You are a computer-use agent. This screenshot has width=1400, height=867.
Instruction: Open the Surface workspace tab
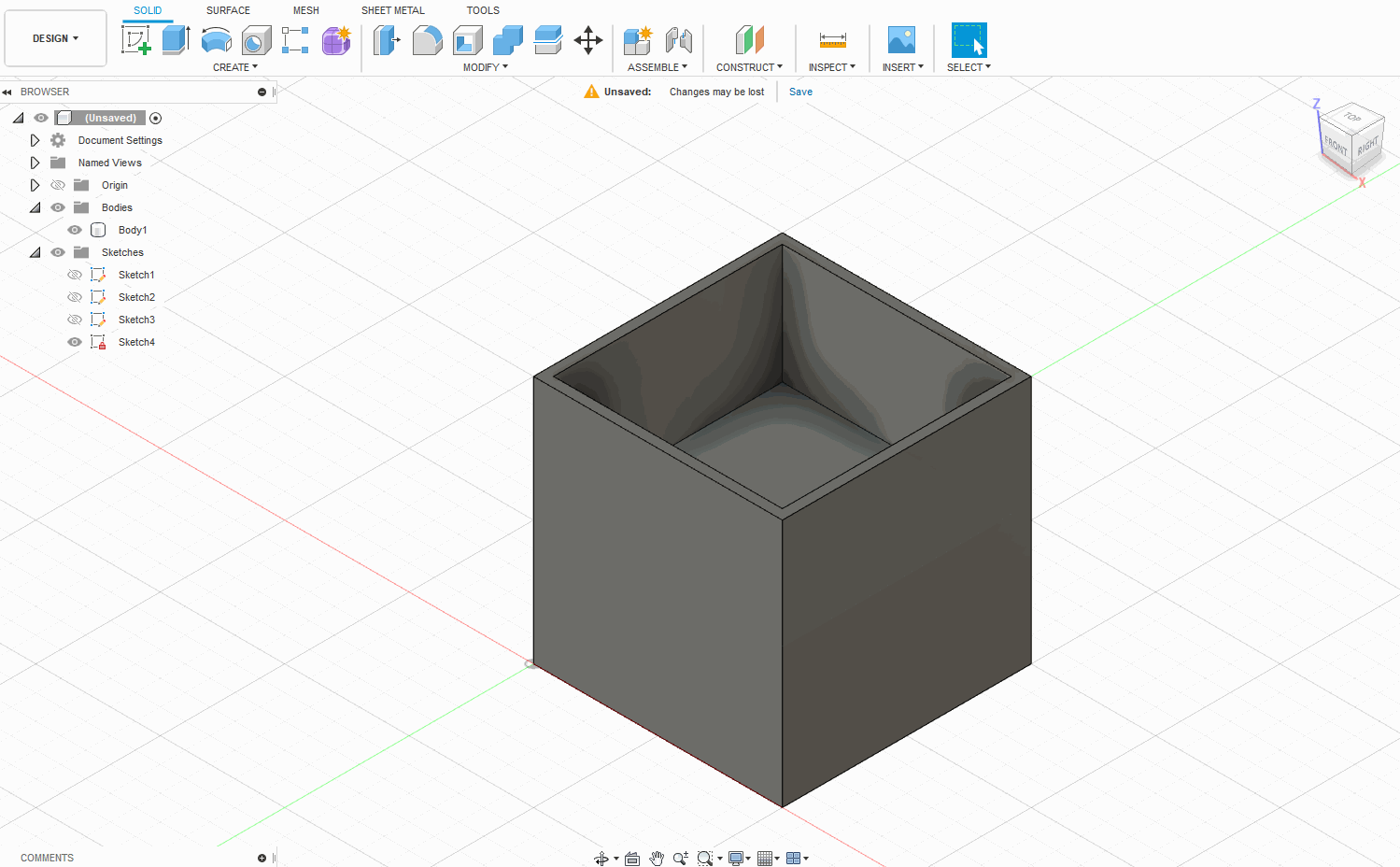click(227, 10)
